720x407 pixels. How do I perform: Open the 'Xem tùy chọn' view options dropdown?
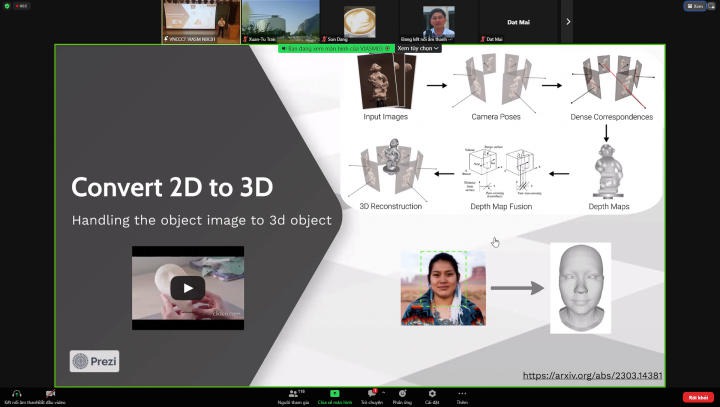pos(418,48)
